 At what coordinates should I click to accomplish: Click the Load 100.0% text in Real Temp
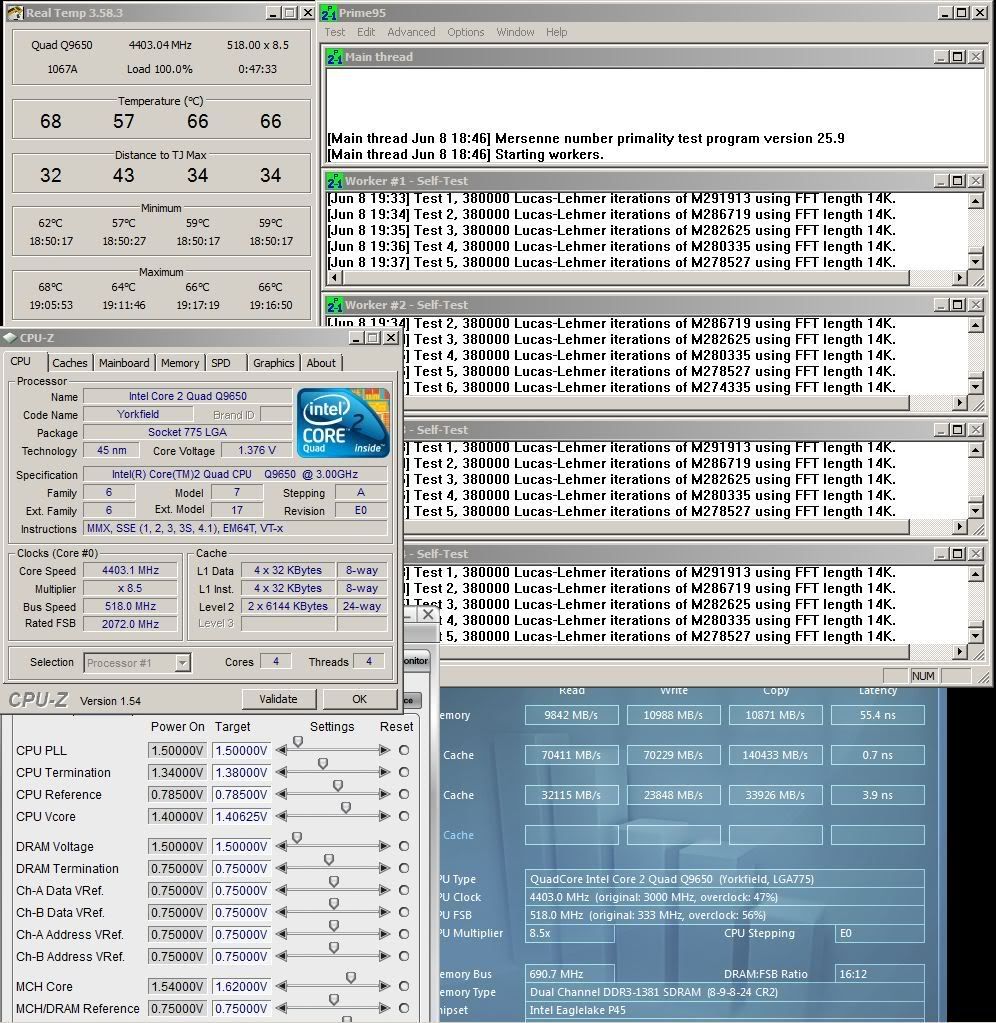(160, 69)
